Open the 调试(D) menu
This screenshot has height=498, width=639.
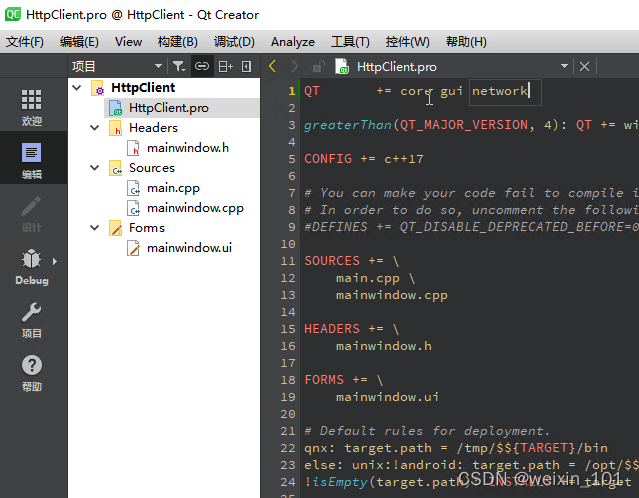coord(234,42)
